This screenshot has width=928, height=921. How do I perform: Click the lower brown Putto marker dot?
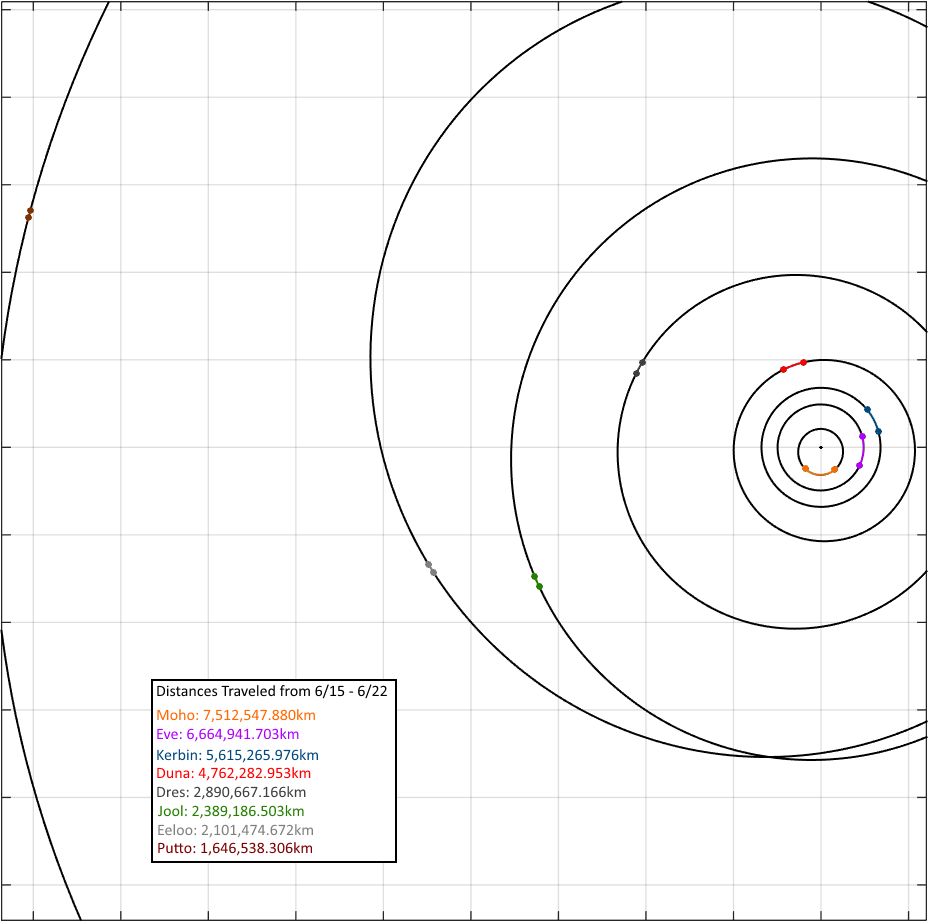click(28, 218)
